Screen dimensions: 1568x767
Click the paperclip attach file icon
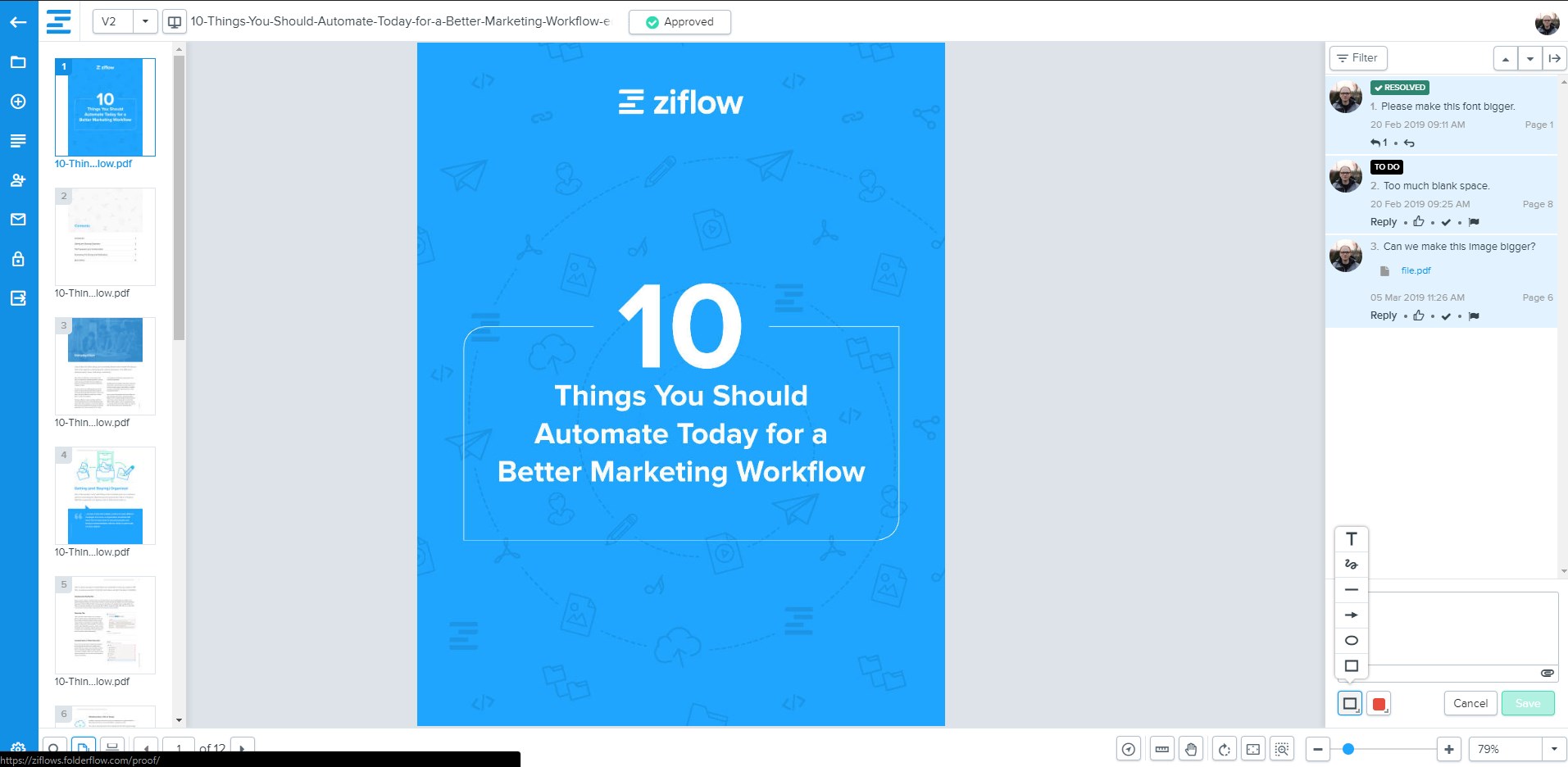point(1547,673)
